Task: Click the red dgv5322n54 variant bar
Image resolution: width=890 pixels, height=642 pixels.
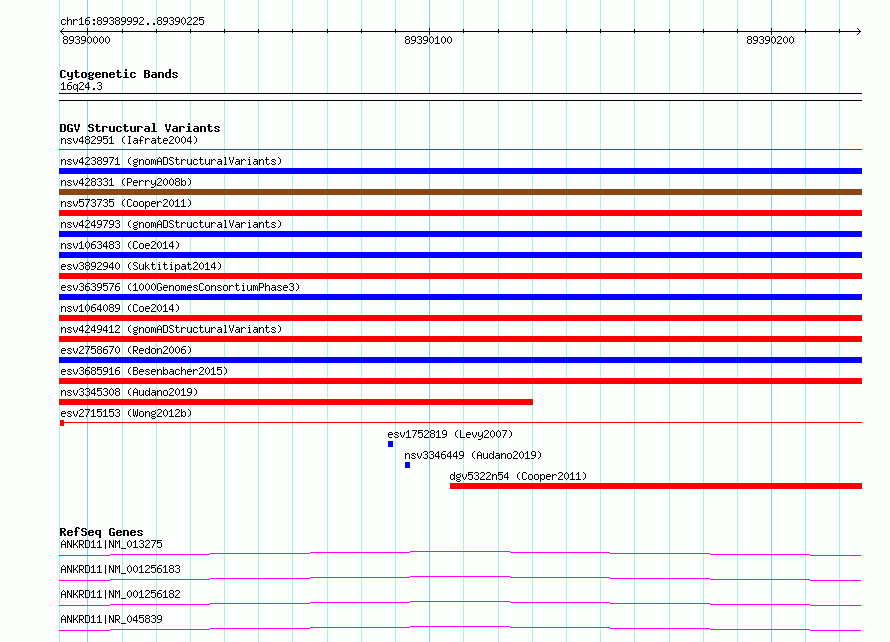Action: [x=656, y=486]
